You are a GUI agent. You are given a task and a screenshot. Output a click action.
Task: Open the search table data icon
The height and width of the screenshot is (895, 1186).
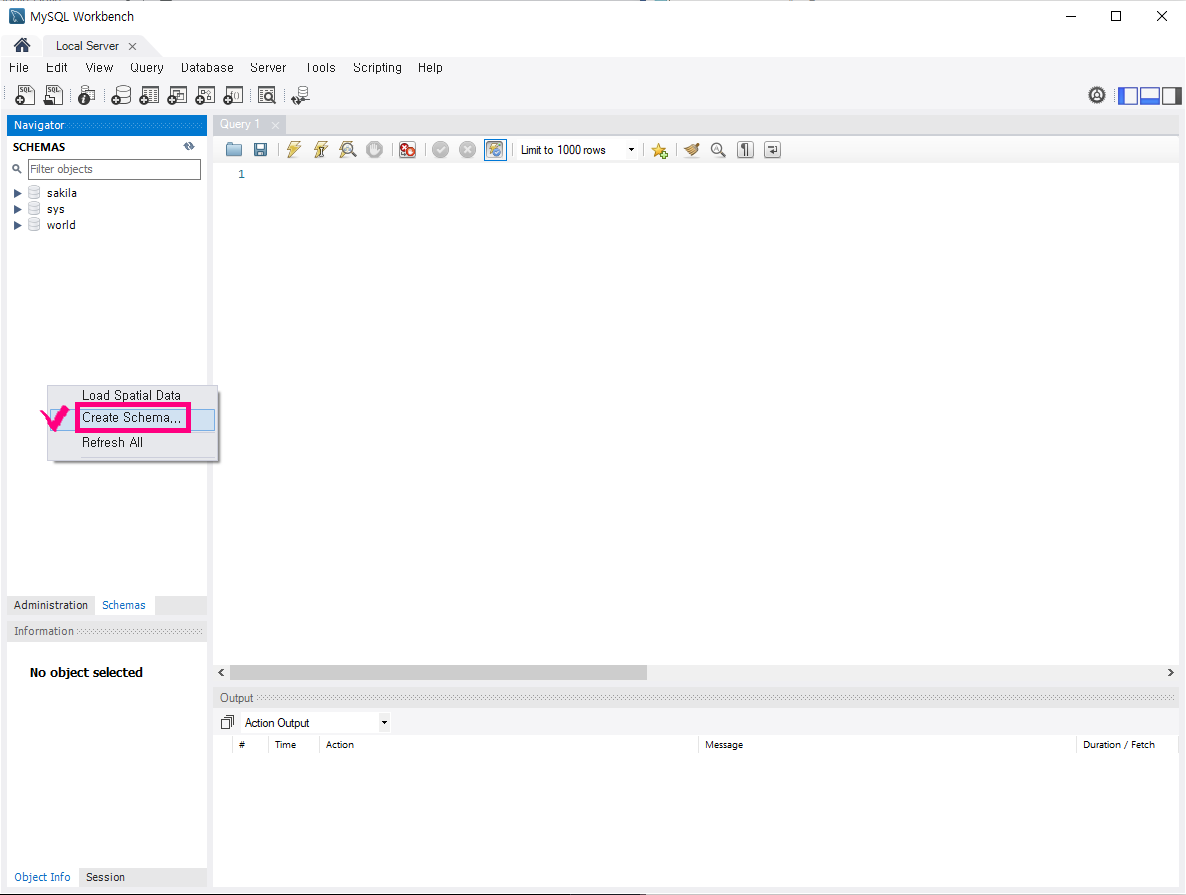[x=266, y=95]
